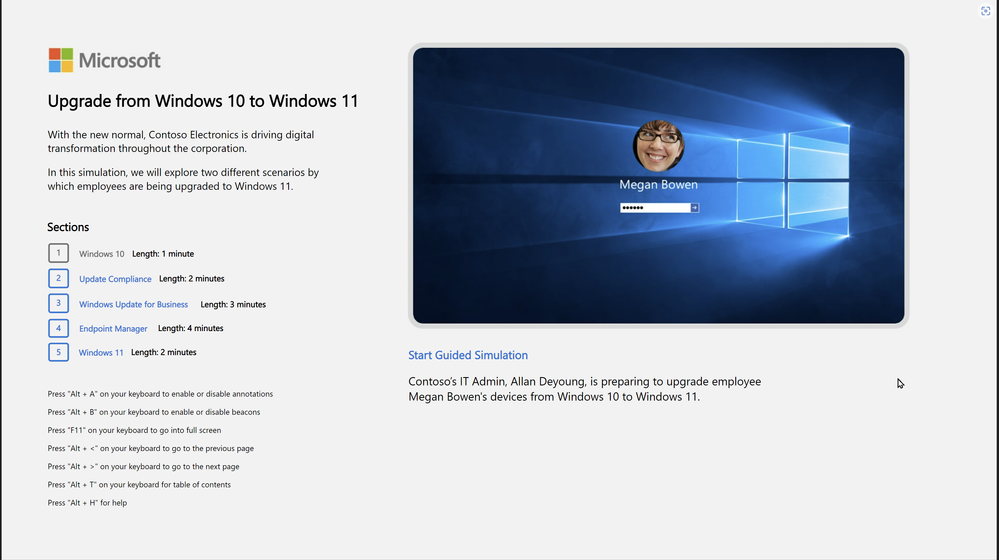Click 'Length: 1 minute' text

163,254
